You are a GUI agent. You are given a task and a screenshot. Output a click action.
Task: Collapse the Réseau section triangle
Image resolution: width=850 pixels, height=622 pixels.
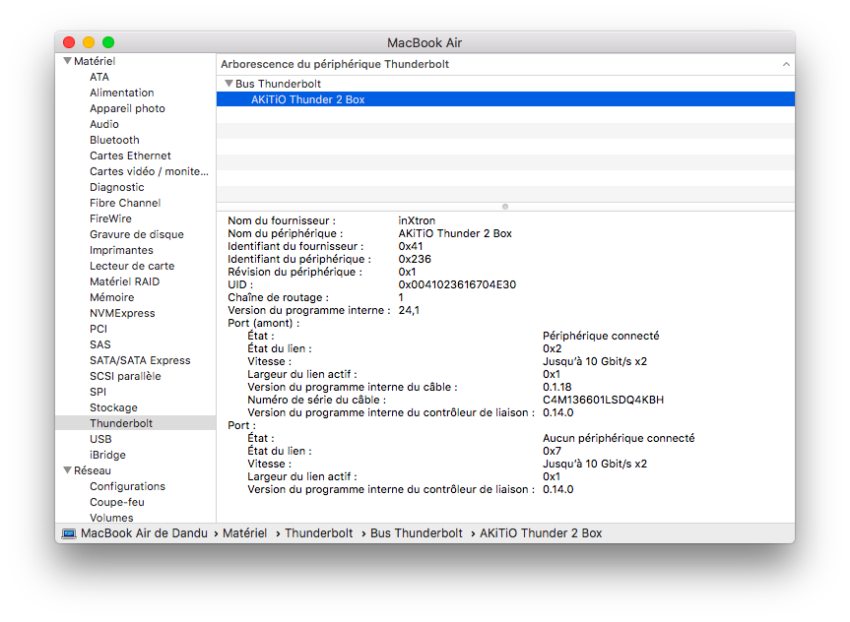click(68, 470)
